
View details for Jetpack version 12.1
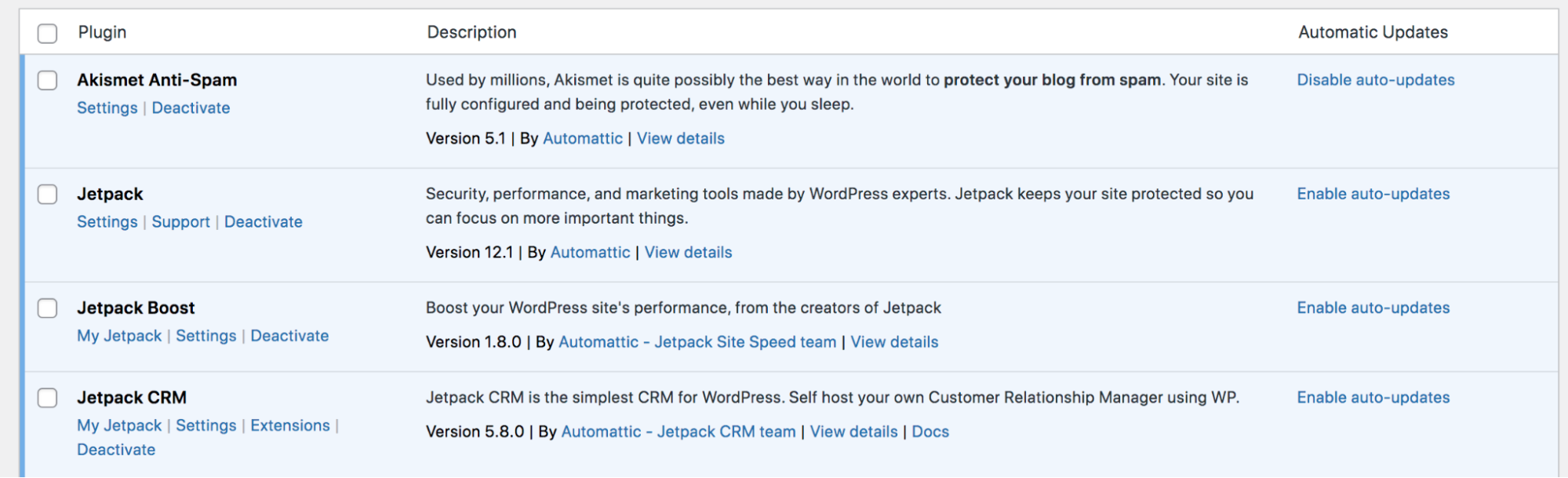(x=689, y=253)
